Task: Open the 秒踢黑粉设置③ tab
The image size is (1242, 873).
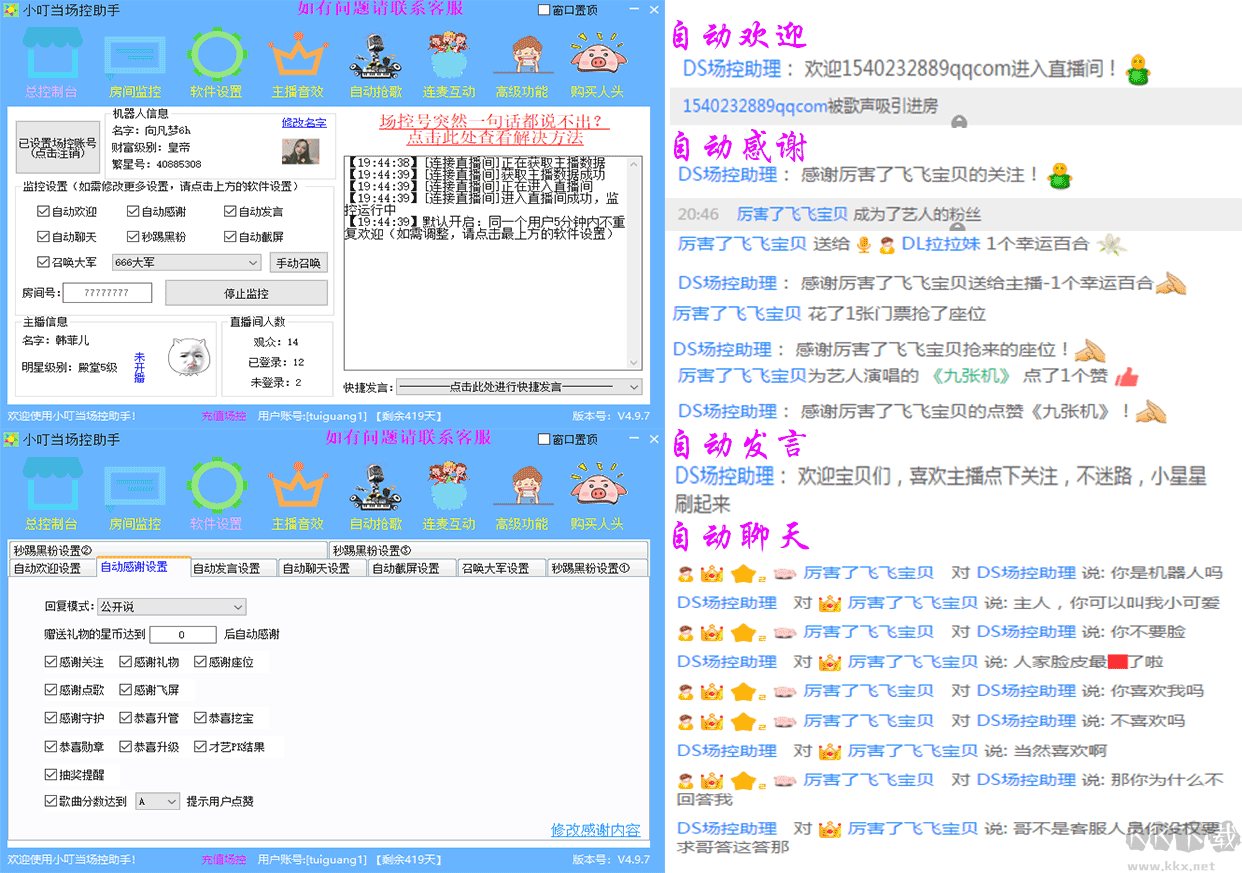Action: [488, 550]
